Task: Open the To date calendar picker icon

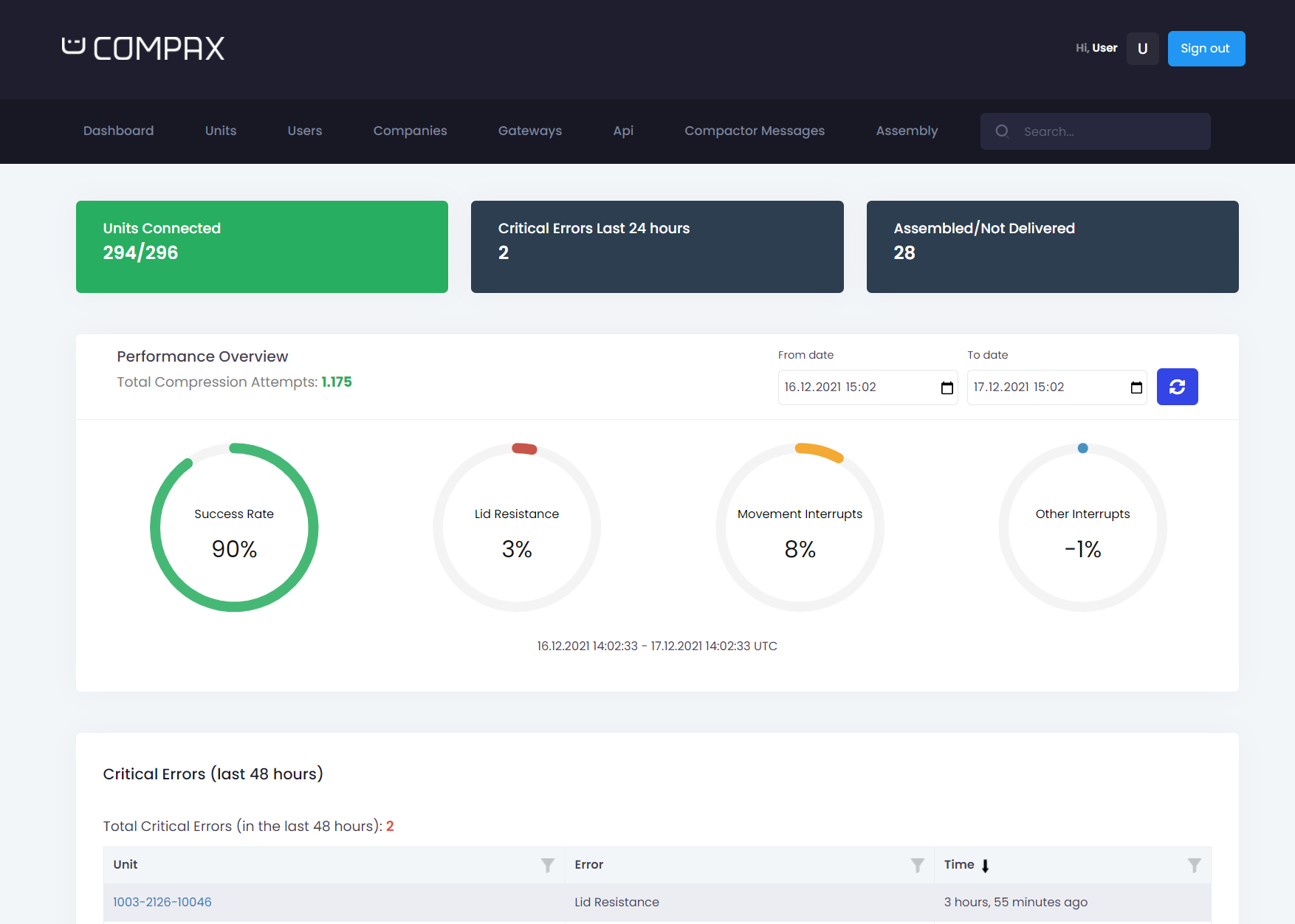Action: pos(1136,388)
